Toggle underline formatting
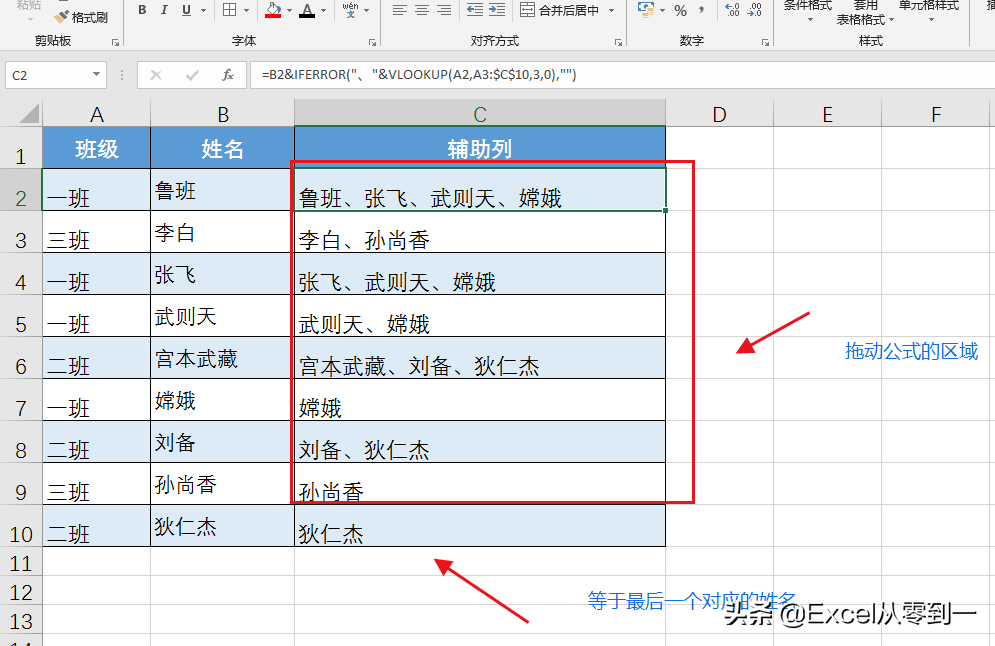The height and width of the screenshot is (646, 995). 186,10
